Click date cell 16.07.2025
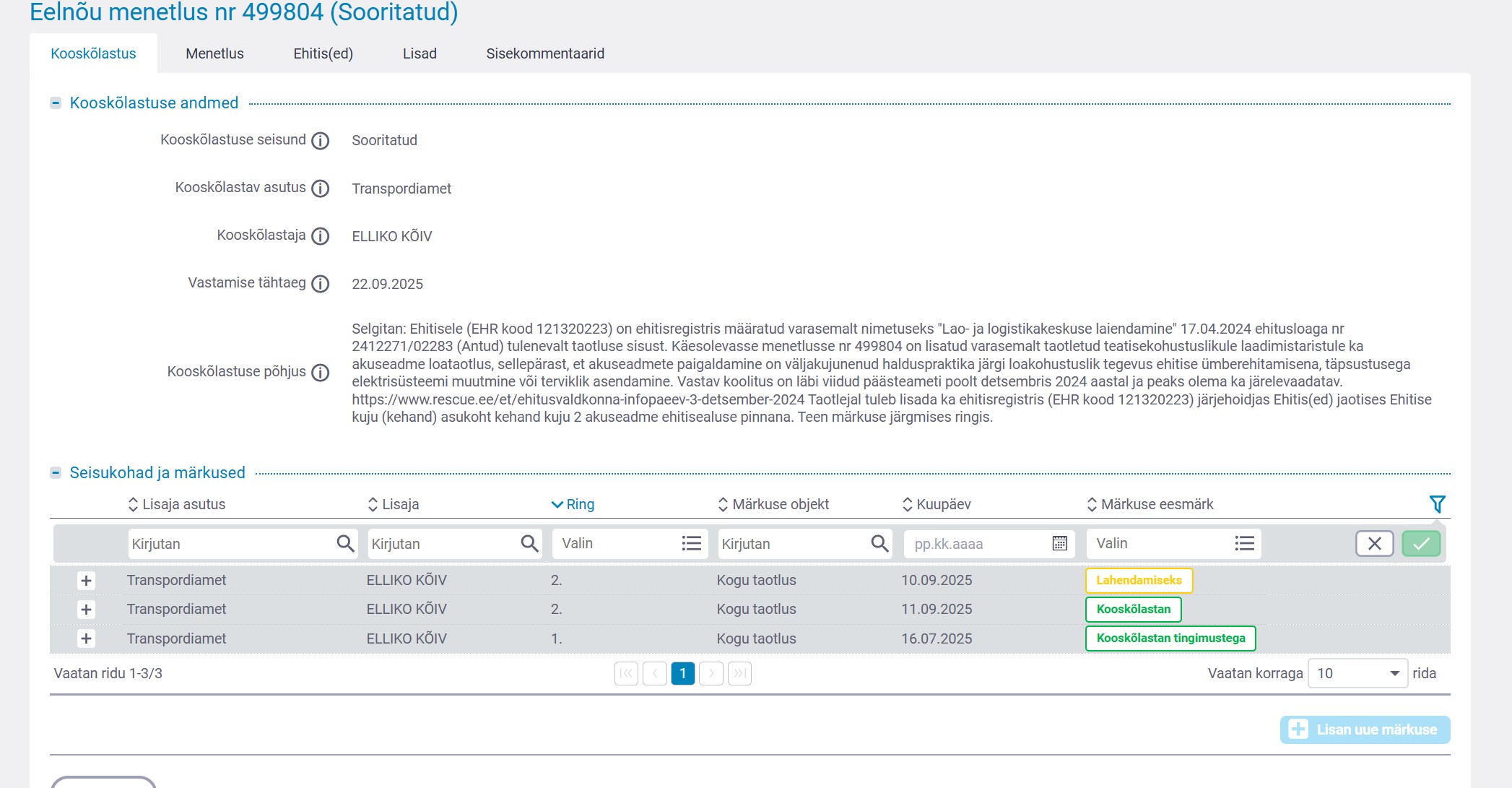 tap(937, 638)
